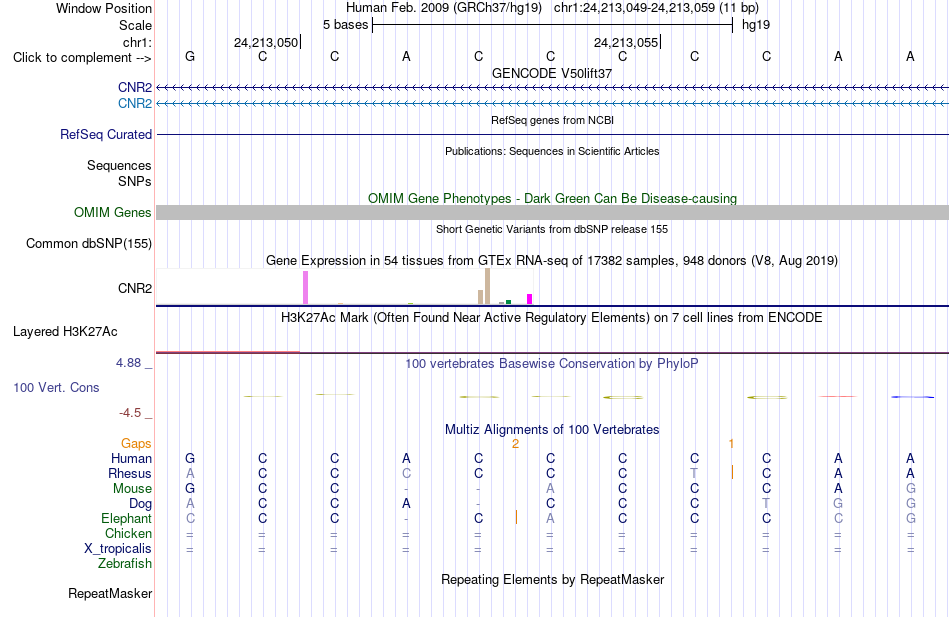Image resolution: width=950 pixels, height=617 pixels.
Task: Click the Mouse species label
Action: point(132,489)
